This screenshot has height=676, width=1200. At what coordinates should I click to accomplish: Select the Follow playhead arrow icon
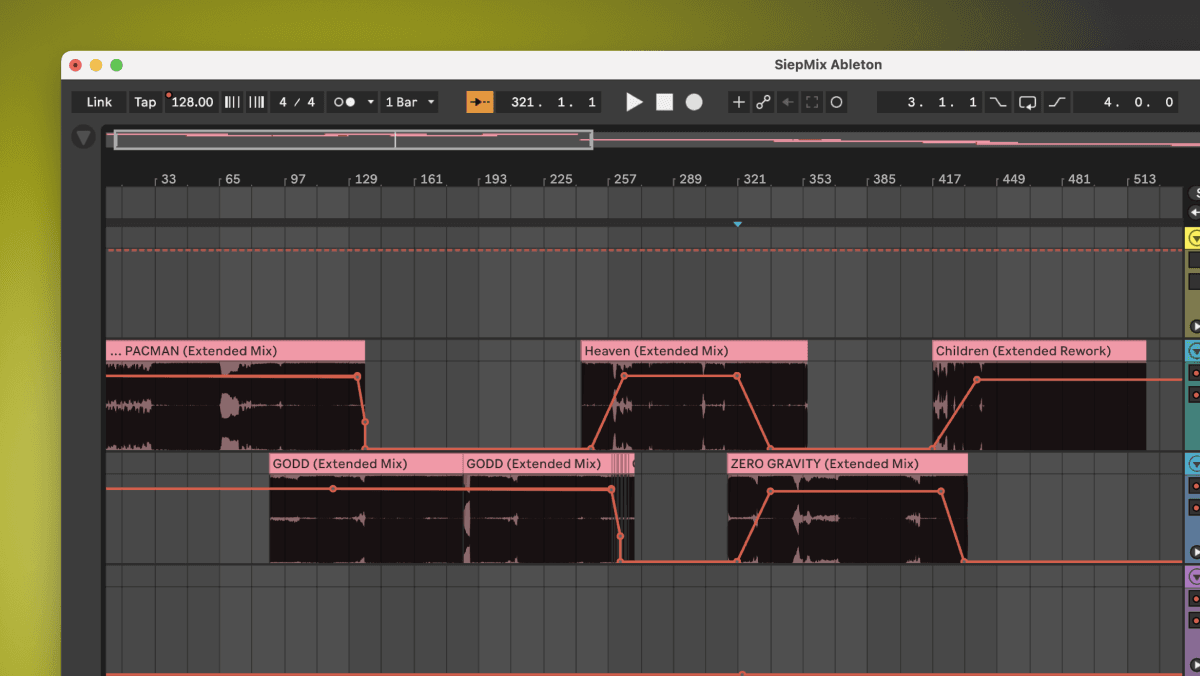[480, 101]
